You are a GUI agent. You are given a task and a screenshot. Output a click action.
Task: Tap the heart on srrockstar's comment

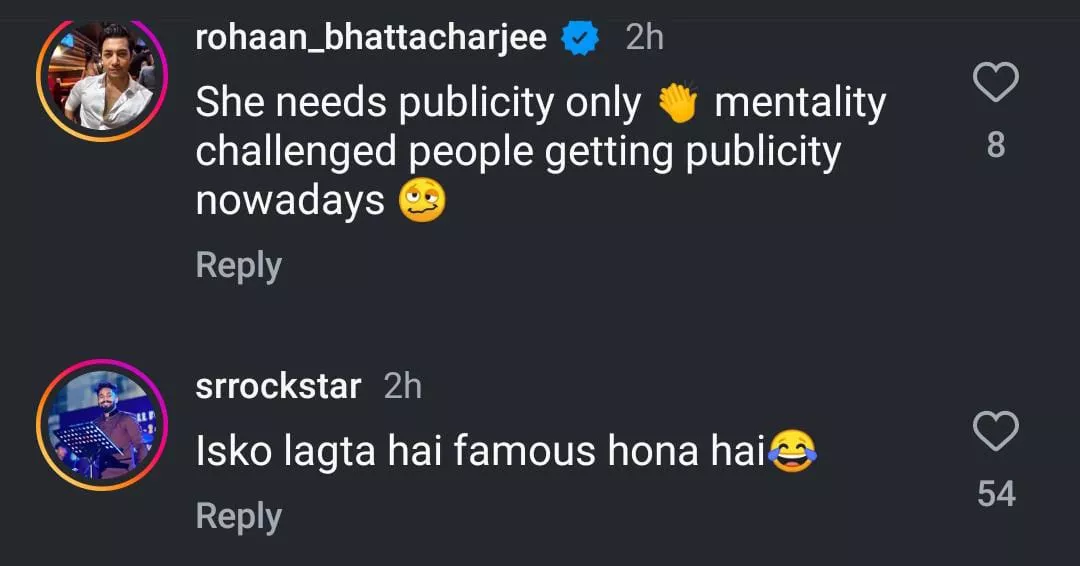click(x=995, y=432)
